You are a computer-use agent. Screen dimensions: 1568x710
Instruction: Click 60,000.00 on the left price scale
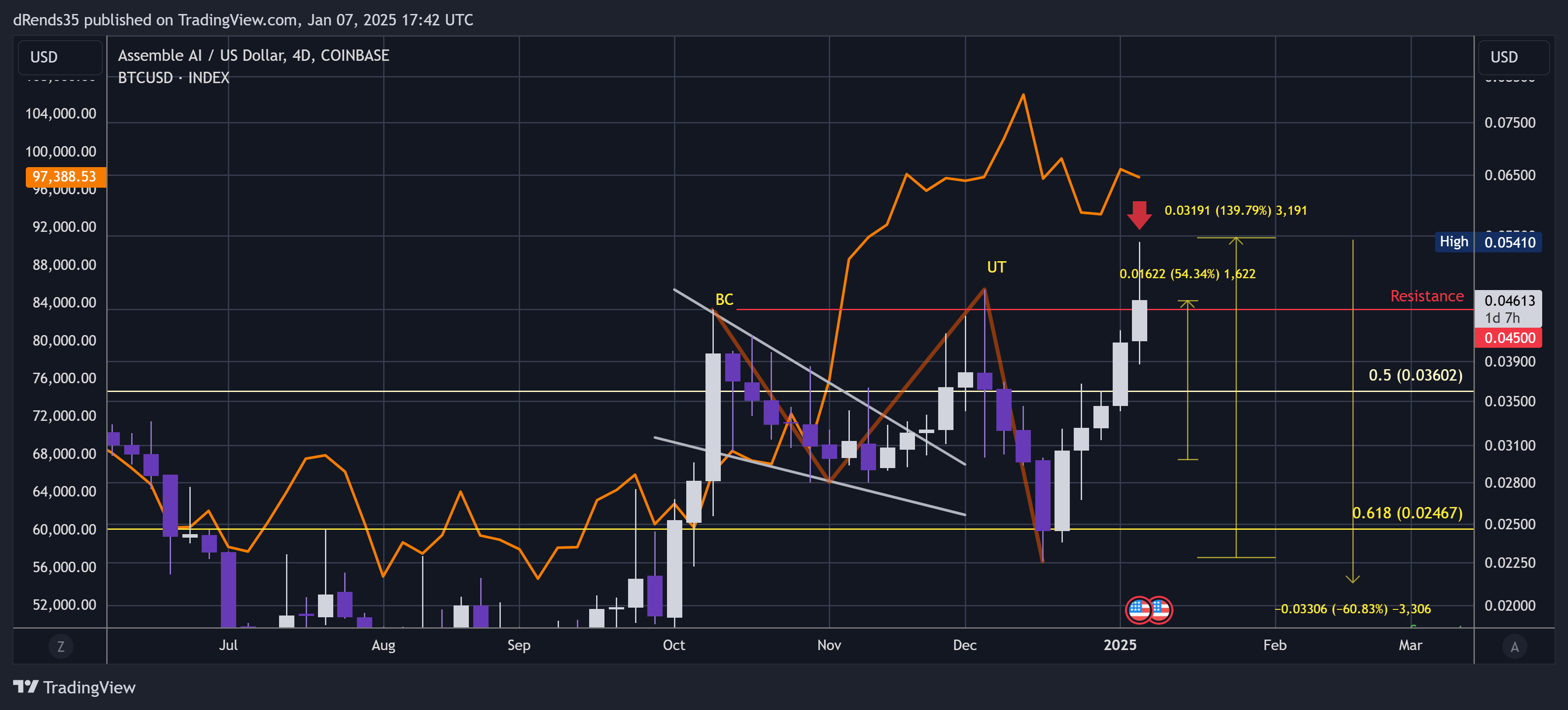64,529
